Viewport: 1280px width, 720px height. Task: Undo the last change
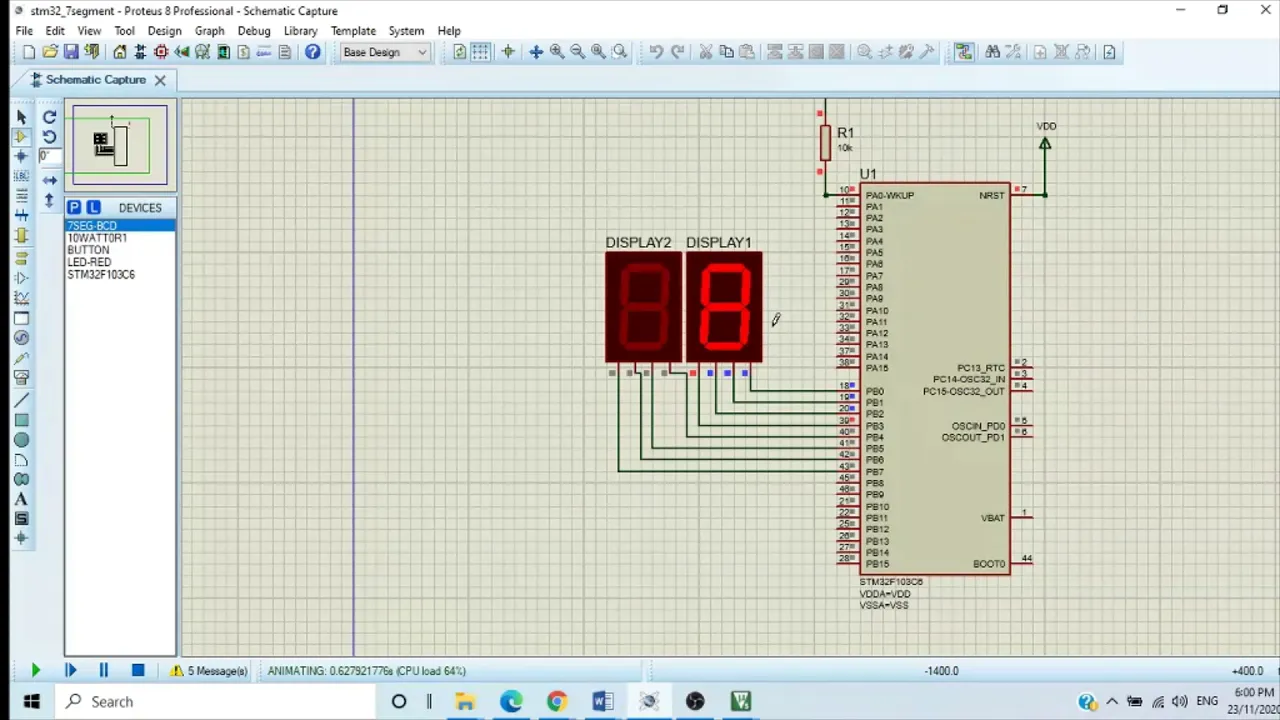pos(656,52)
